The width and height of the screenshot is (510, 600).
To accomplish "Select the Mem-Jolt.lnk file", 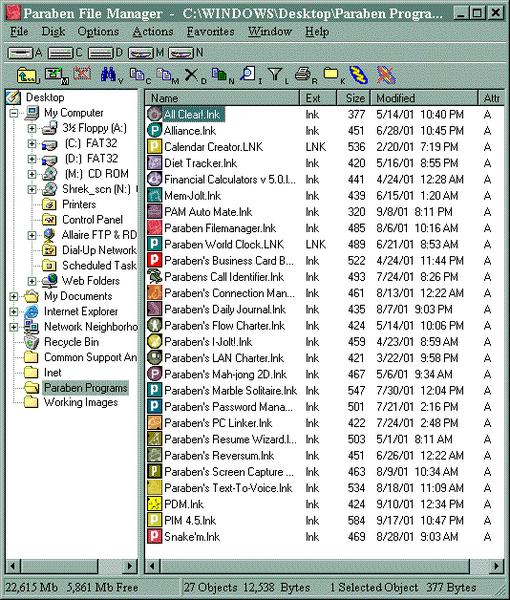I will tap(192, 196).
